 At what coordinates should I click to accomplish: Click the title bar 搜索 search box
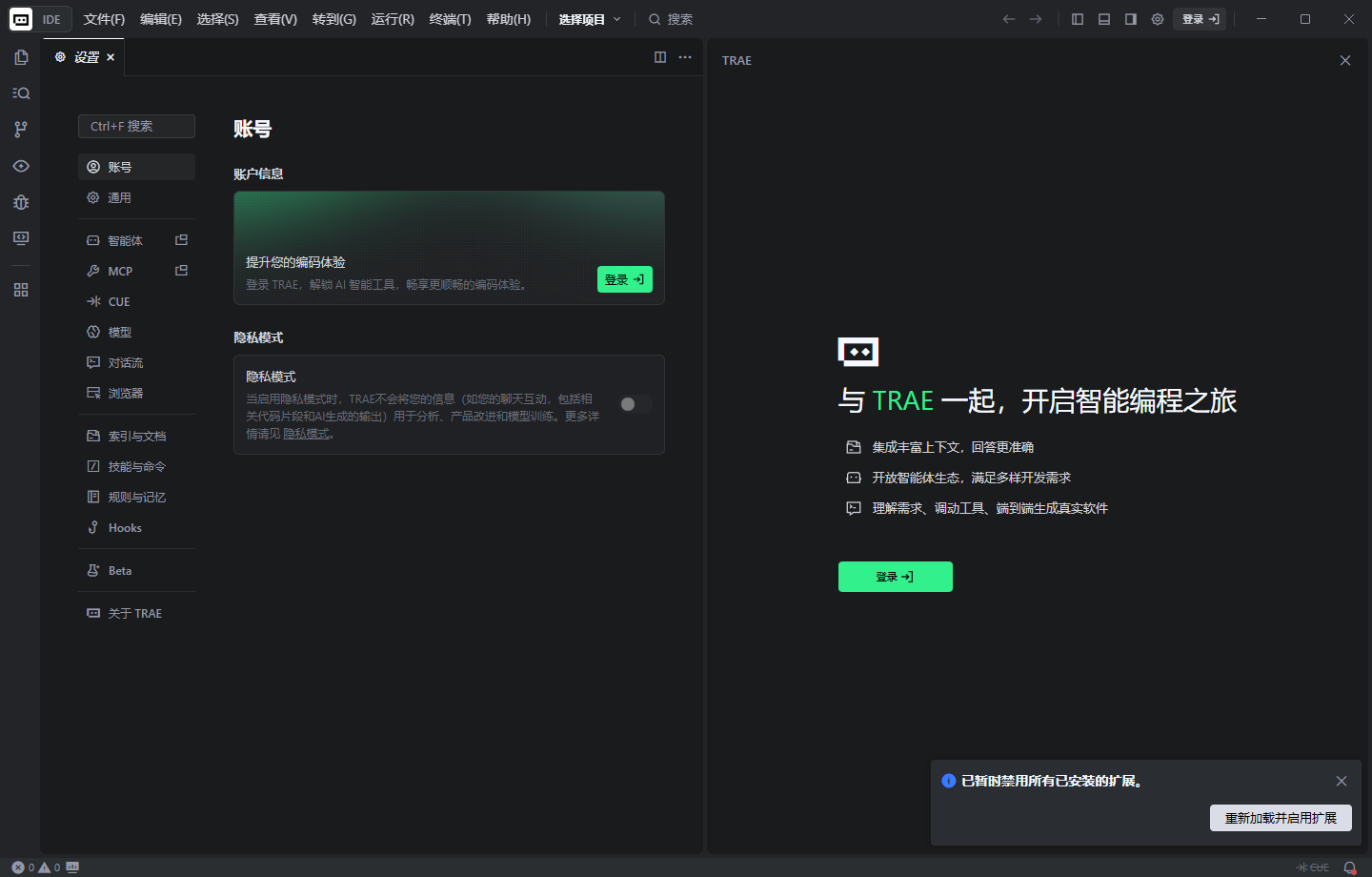point(671,19)
